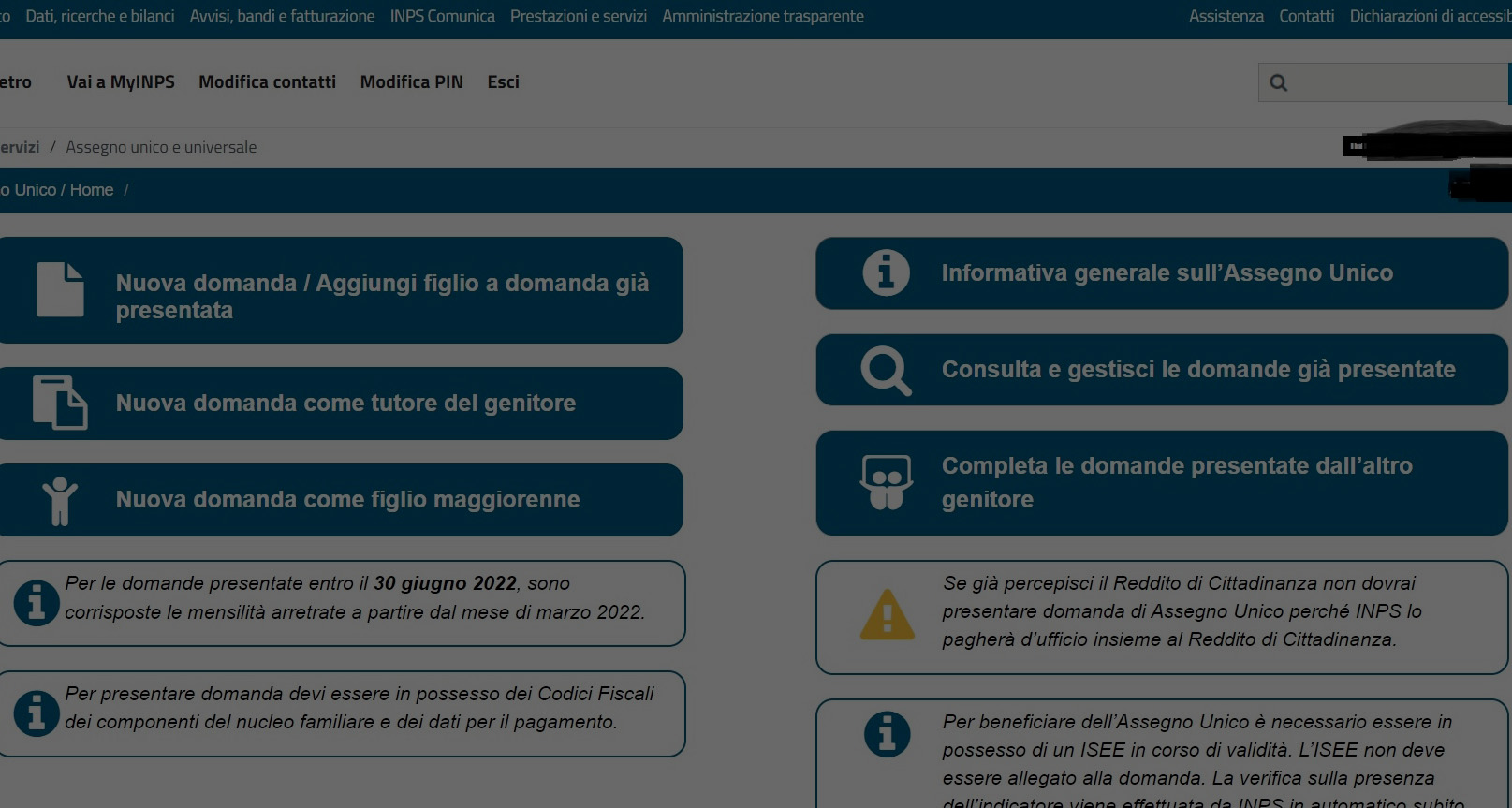Open Informativa generale sull'Assegno Unico
This screenshot has height=808, width=1512.
tap(1162, 273)
